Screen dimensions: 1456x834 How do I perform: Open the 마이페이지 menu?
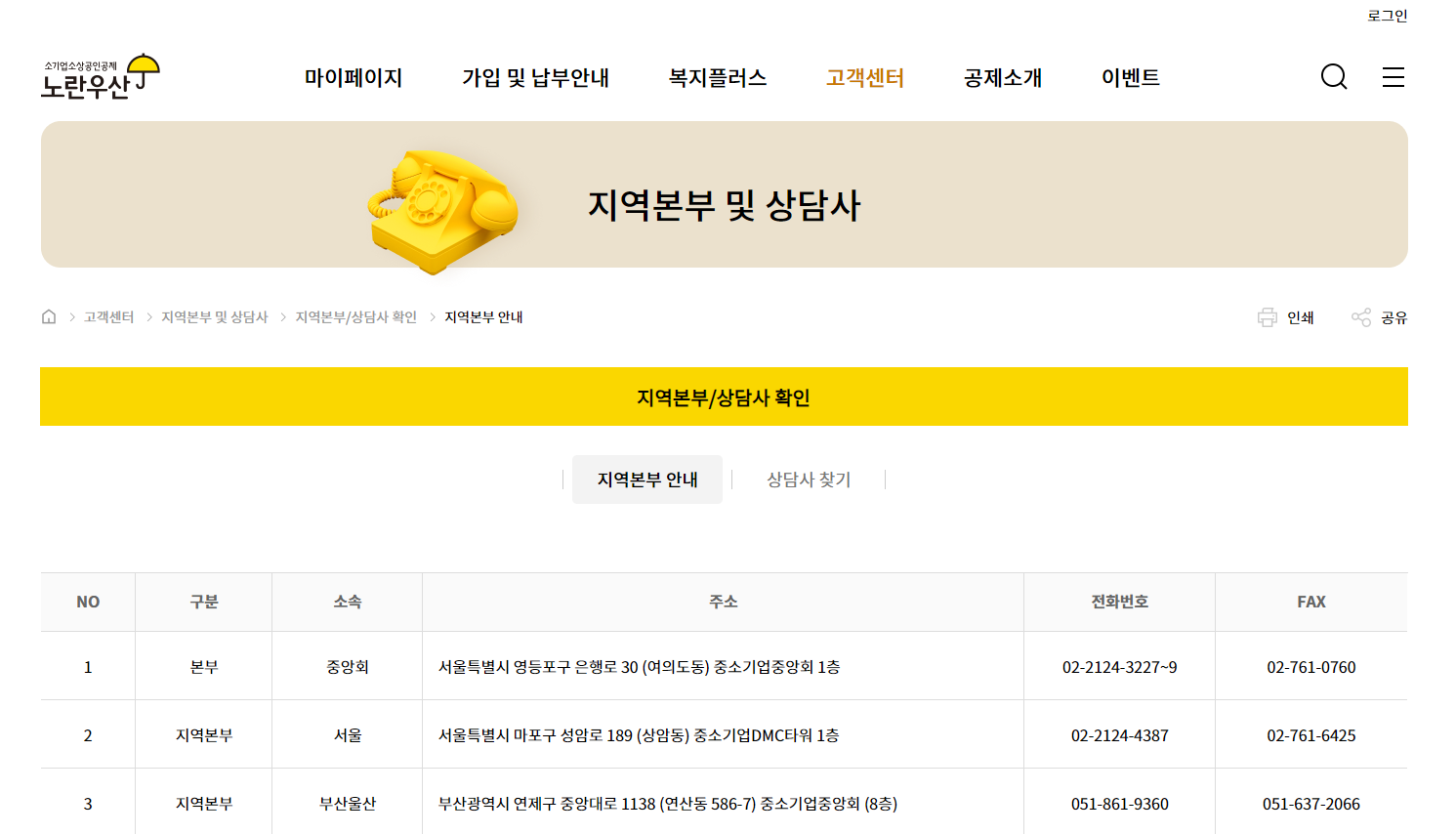tap(354, 77)
